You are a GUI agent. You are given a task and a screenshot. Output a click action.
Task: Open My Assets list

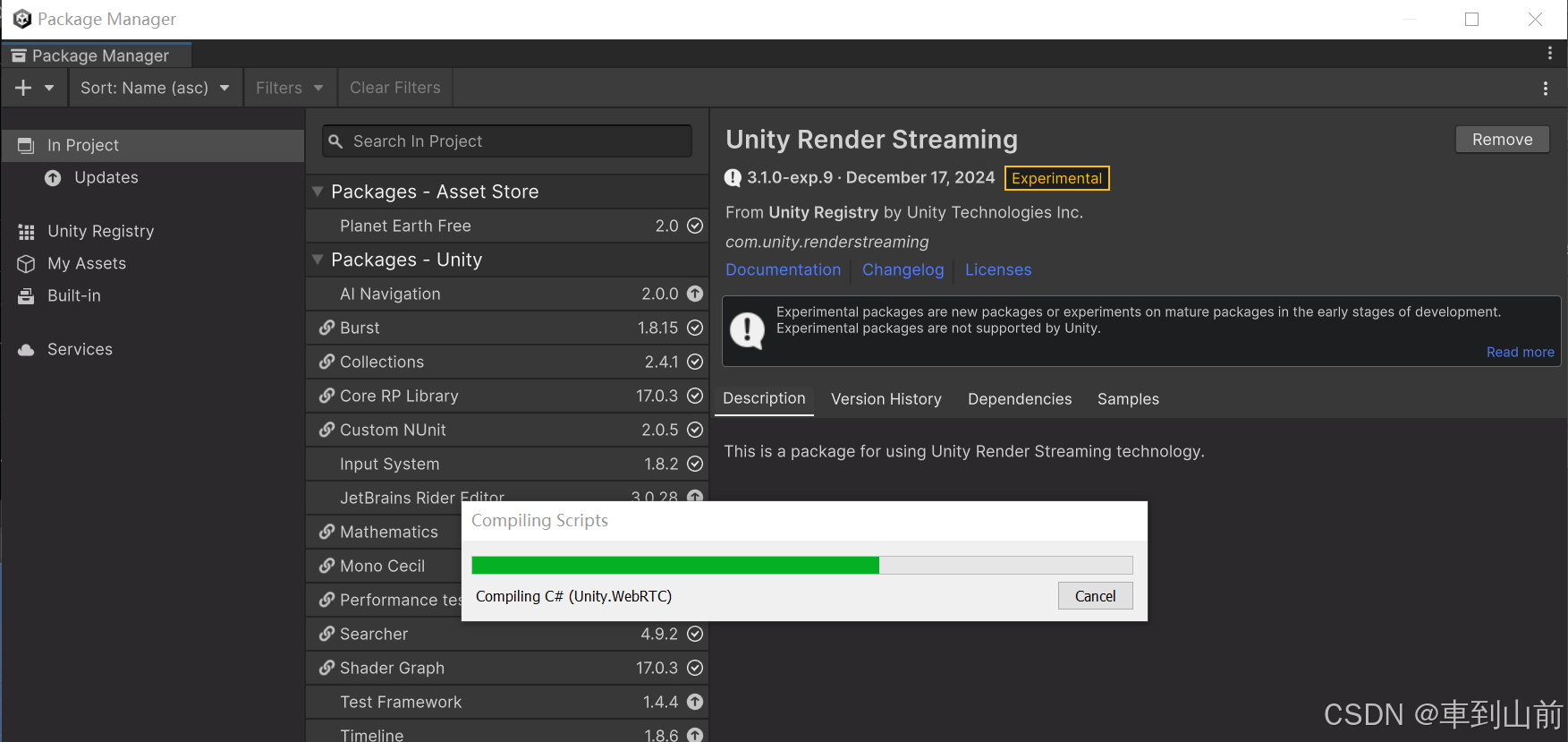pyautogui.click(x=153, y=263)
